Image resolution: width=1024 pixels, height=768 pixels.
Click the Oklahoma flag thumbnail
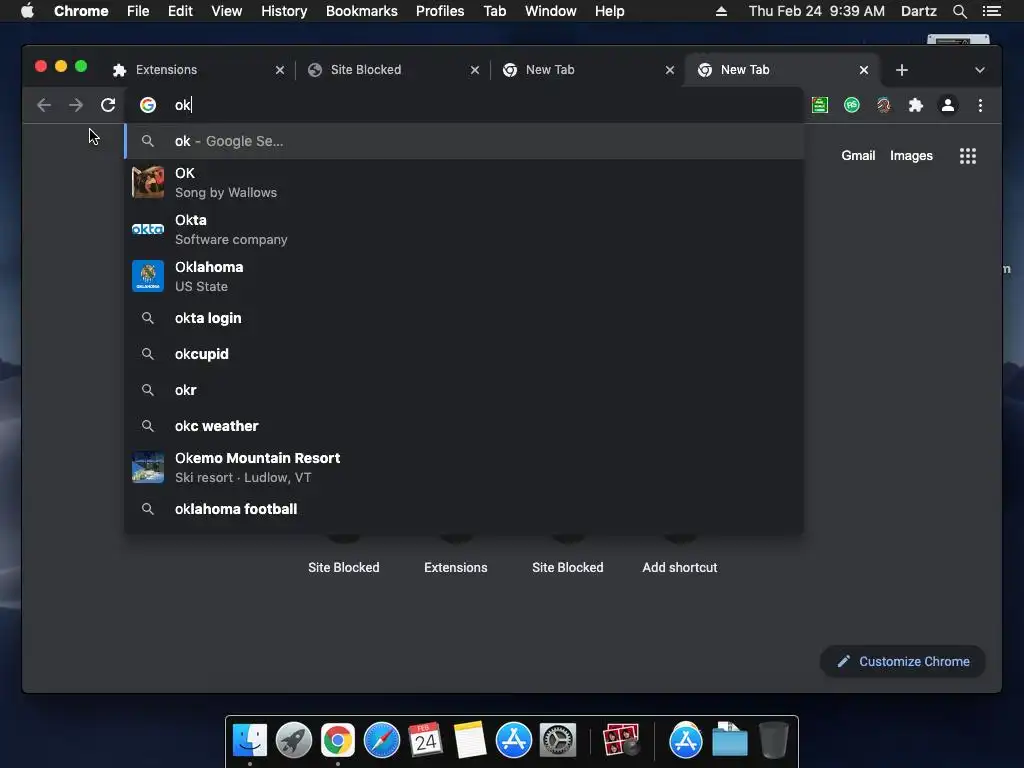tap(148, 276)
